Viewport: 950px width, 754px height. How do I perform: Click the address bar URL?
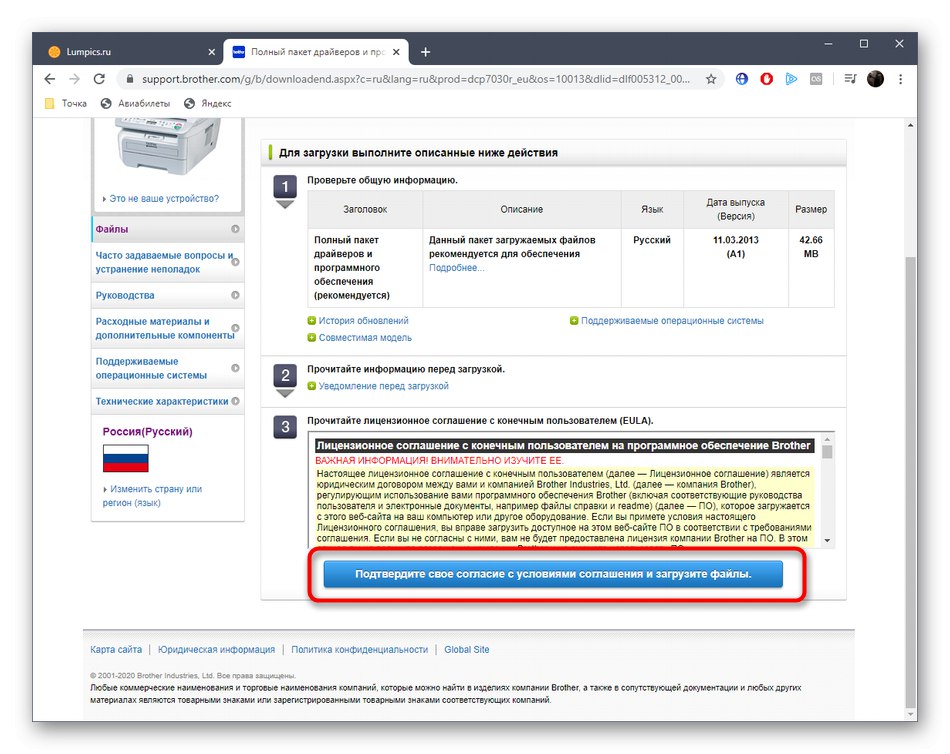(416, 79)
